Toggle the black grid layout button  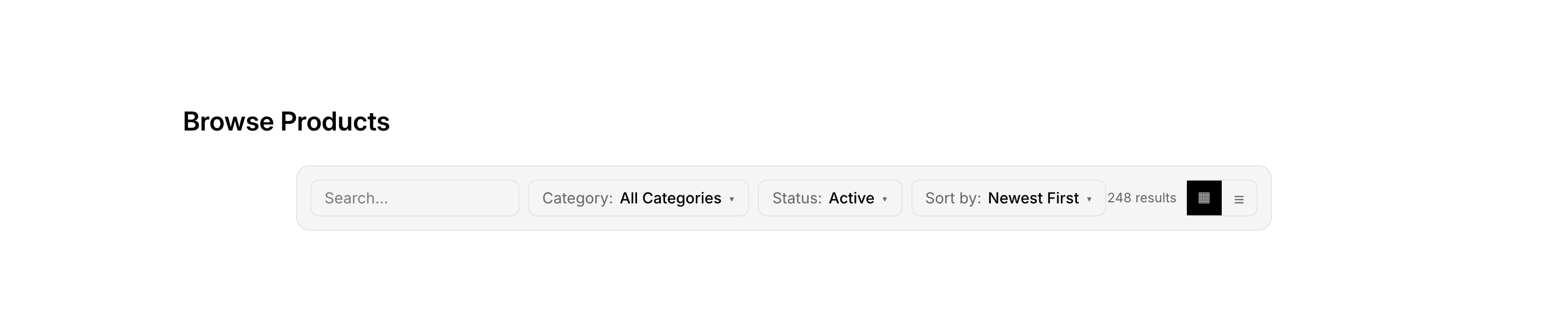click(1203, 198)
